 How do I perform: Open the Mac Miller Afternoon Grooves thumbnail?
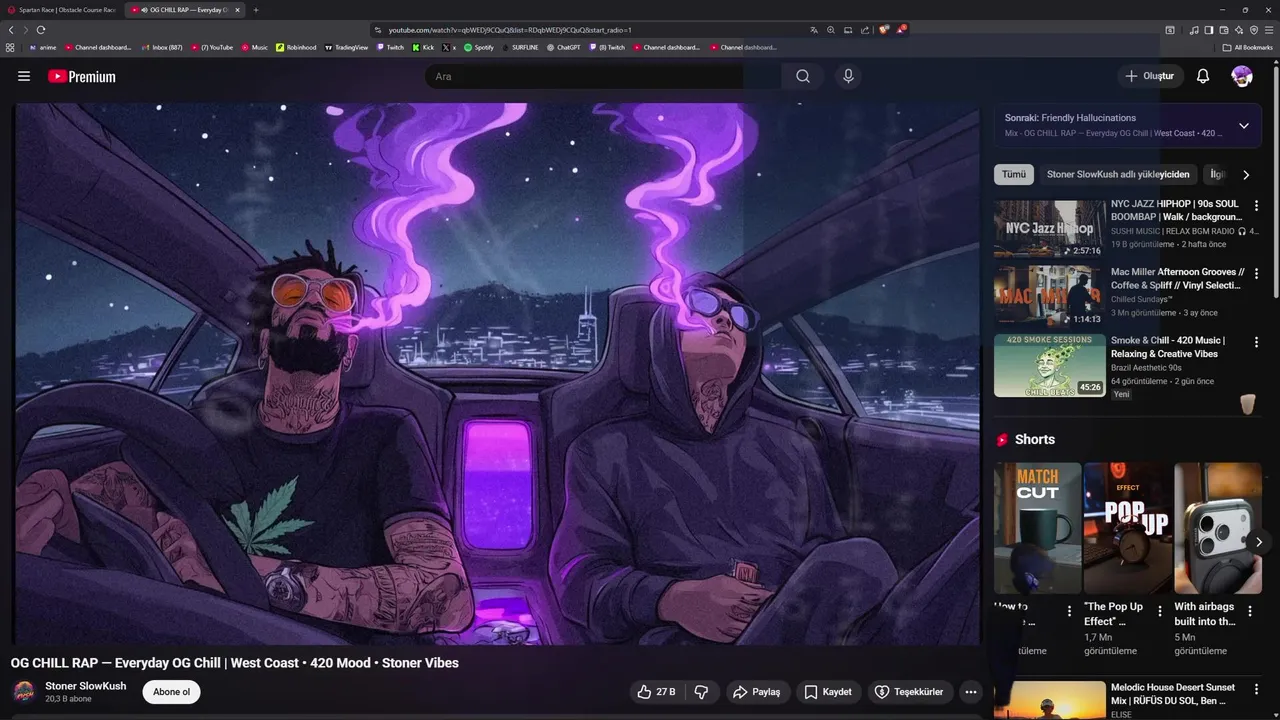click(x=1049, y=297)
